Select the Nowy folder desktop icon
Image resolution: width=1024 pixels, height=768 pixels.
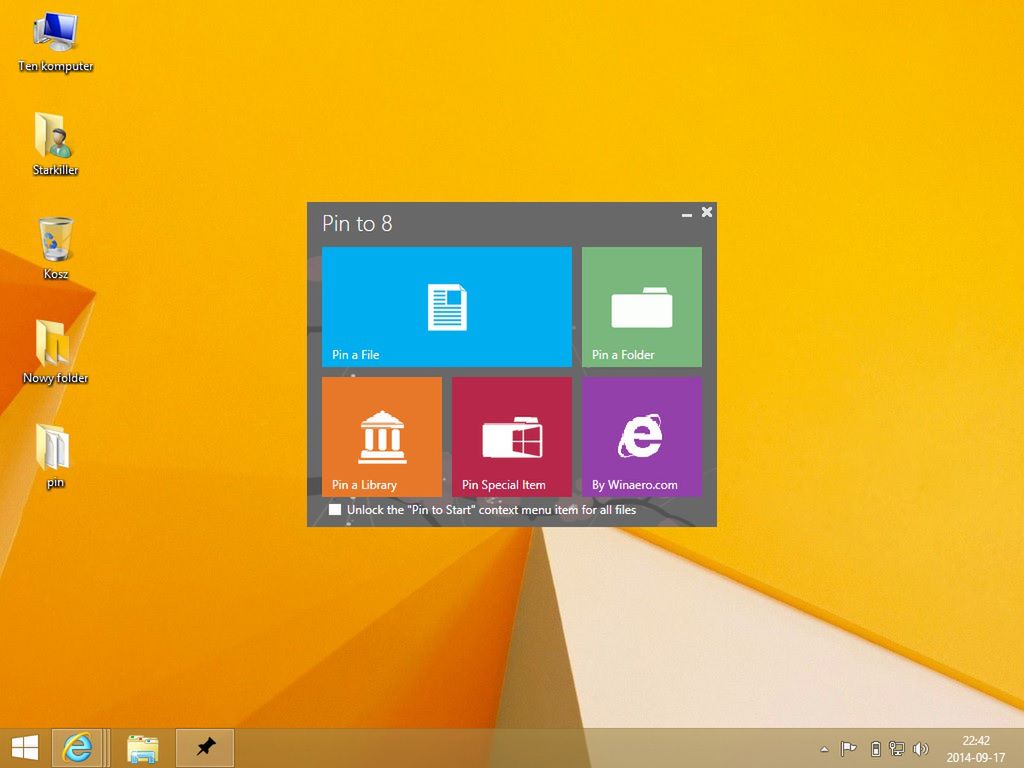56,352
